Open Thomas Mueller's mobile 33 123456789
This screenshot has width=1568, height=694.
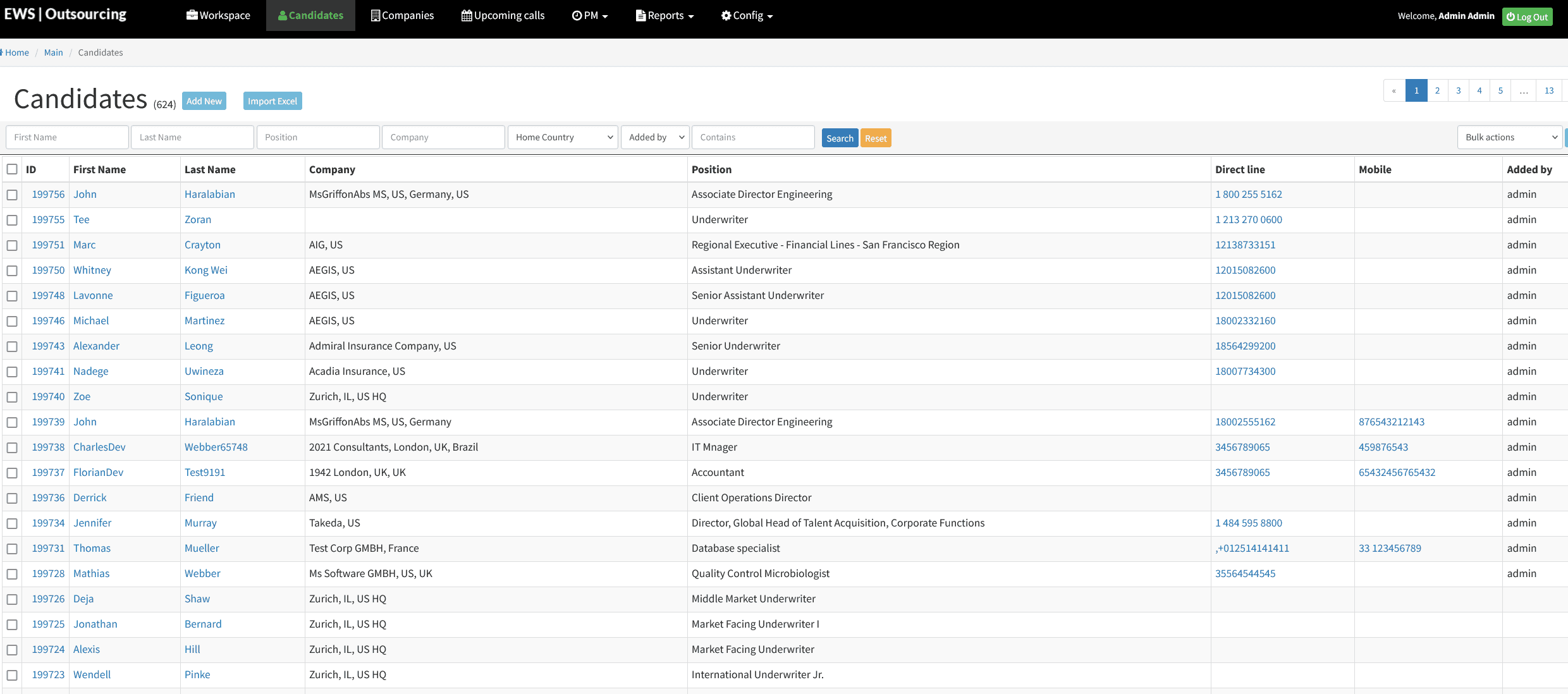1390,548
